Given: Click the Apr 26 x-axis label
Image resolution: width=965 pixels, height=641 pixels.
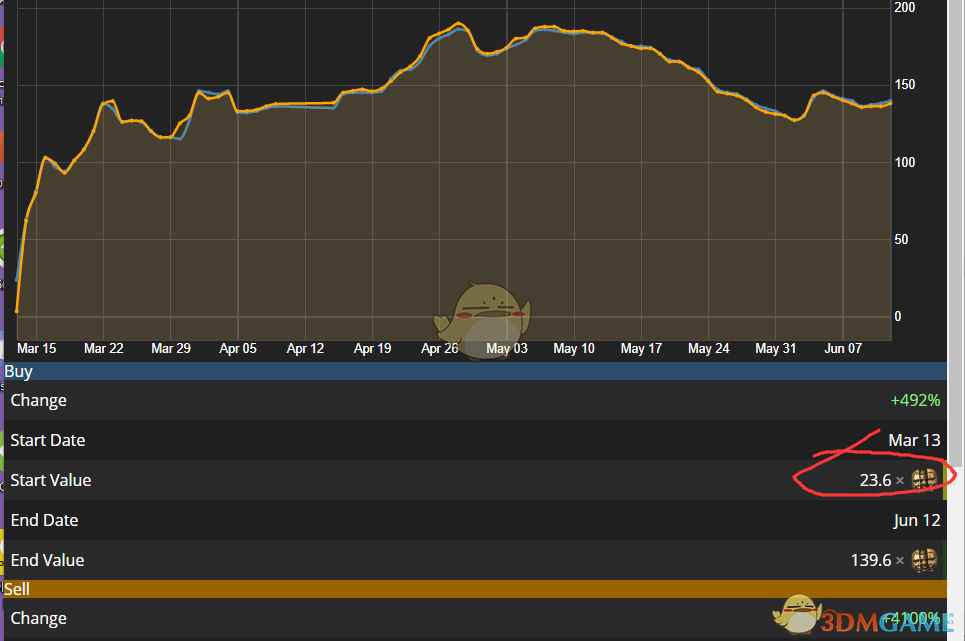Looking at the screenshot, I should click(x=440, y=349).
